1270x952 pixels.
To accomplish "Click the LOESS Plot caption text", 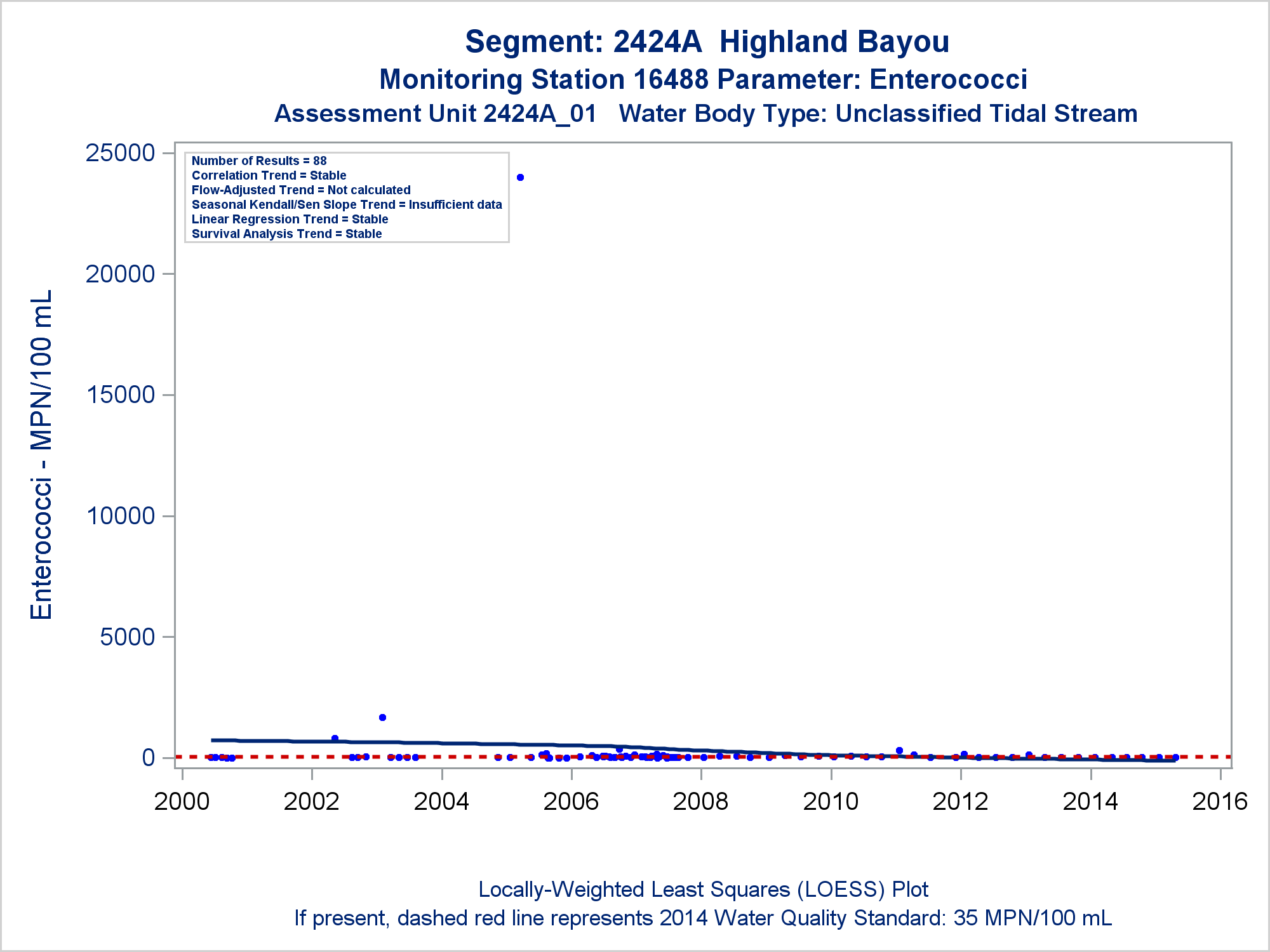I will [703, 890].
